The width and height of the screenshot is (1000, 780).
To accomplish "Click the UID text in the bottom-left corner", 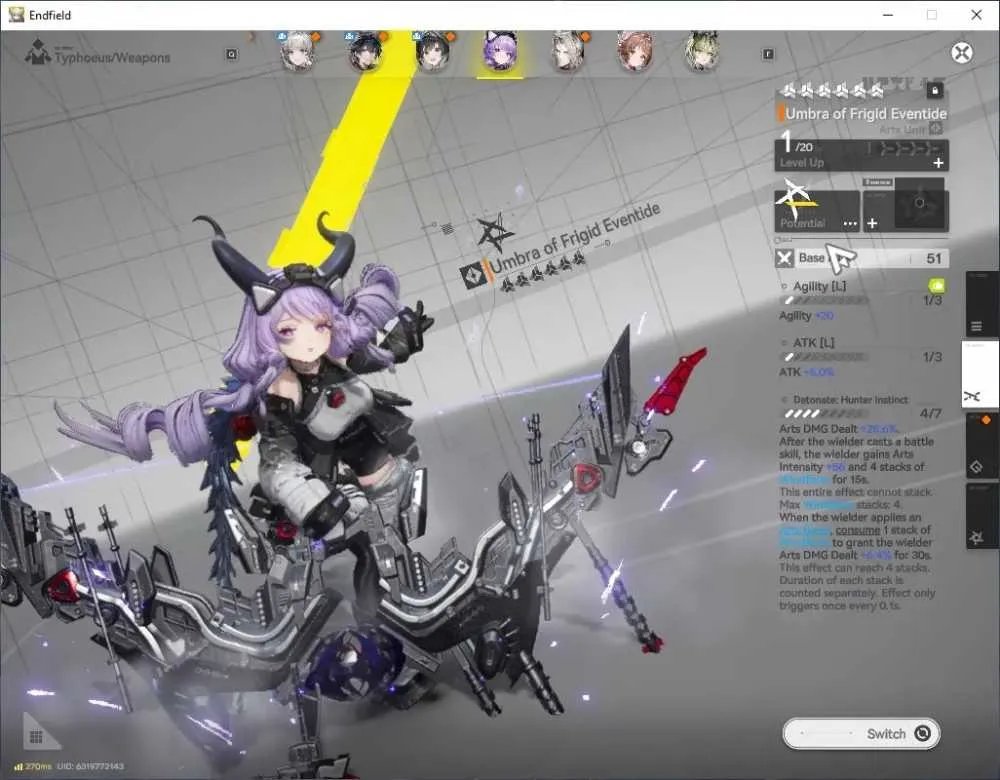I will (90, 766).
